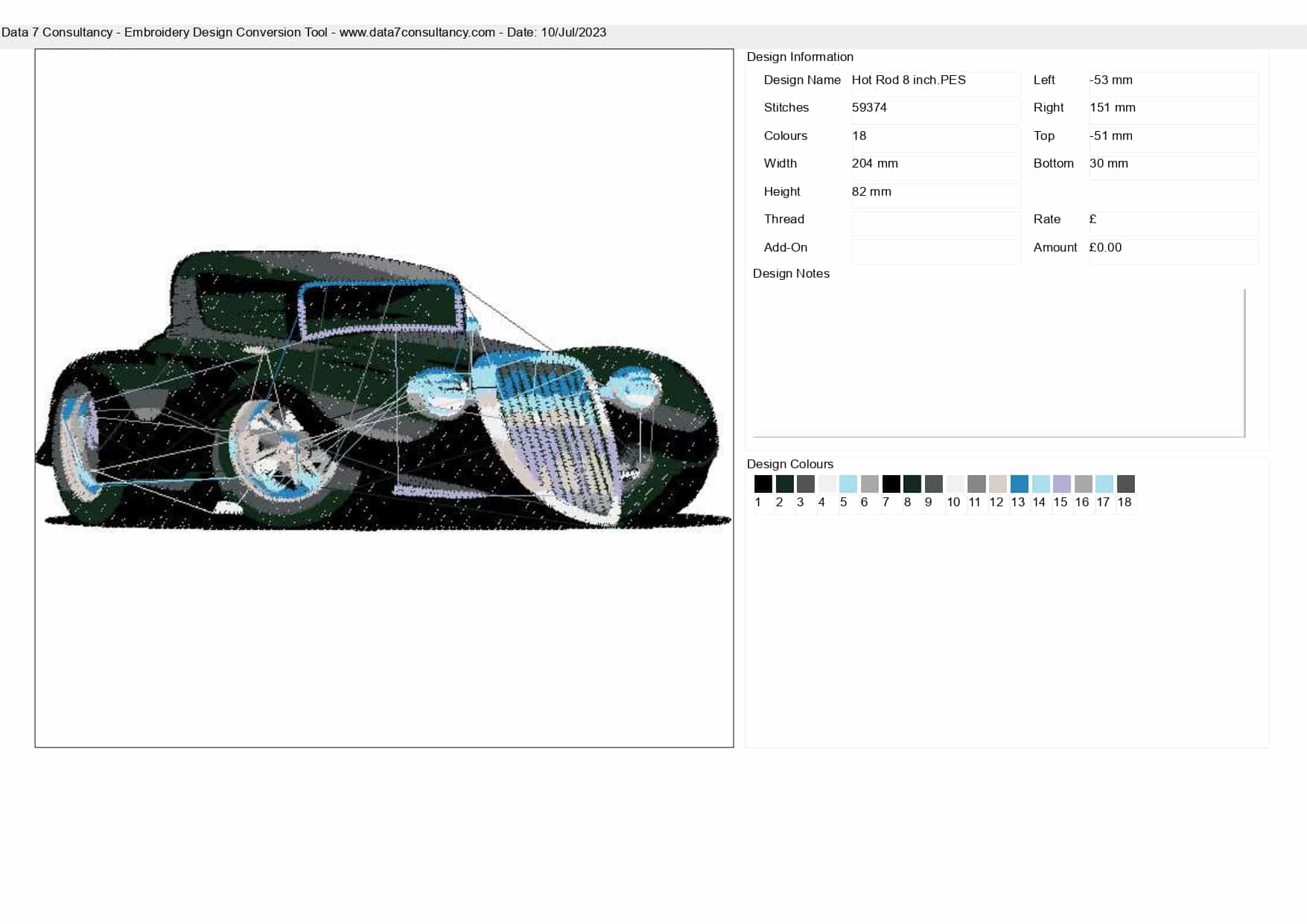The width and height of the screenshot is (1307, 924).
Task: Click the 'Amount' label
Action: (1055, 247)
